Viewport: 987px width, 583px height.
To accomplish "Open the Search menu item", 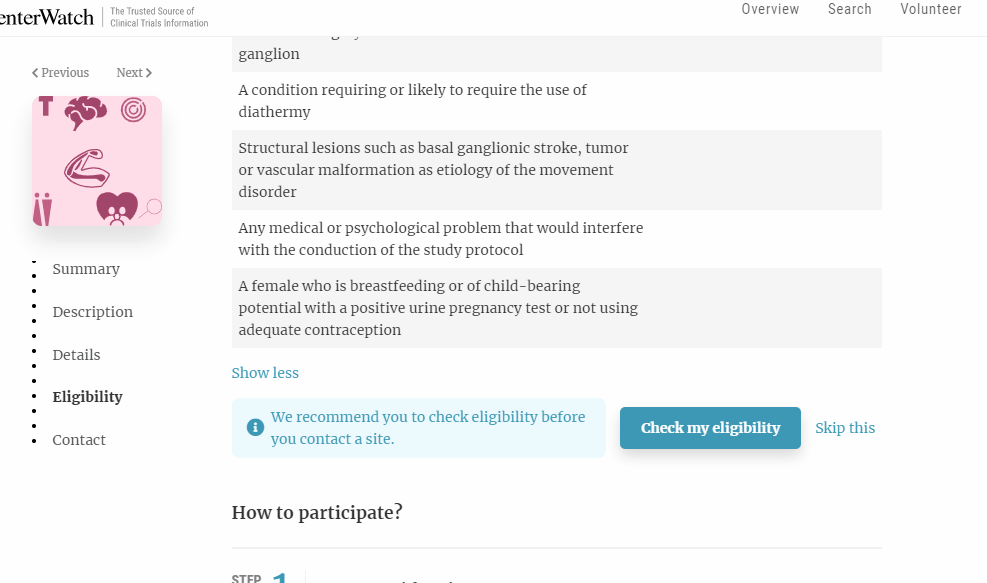I will [849, 9].
